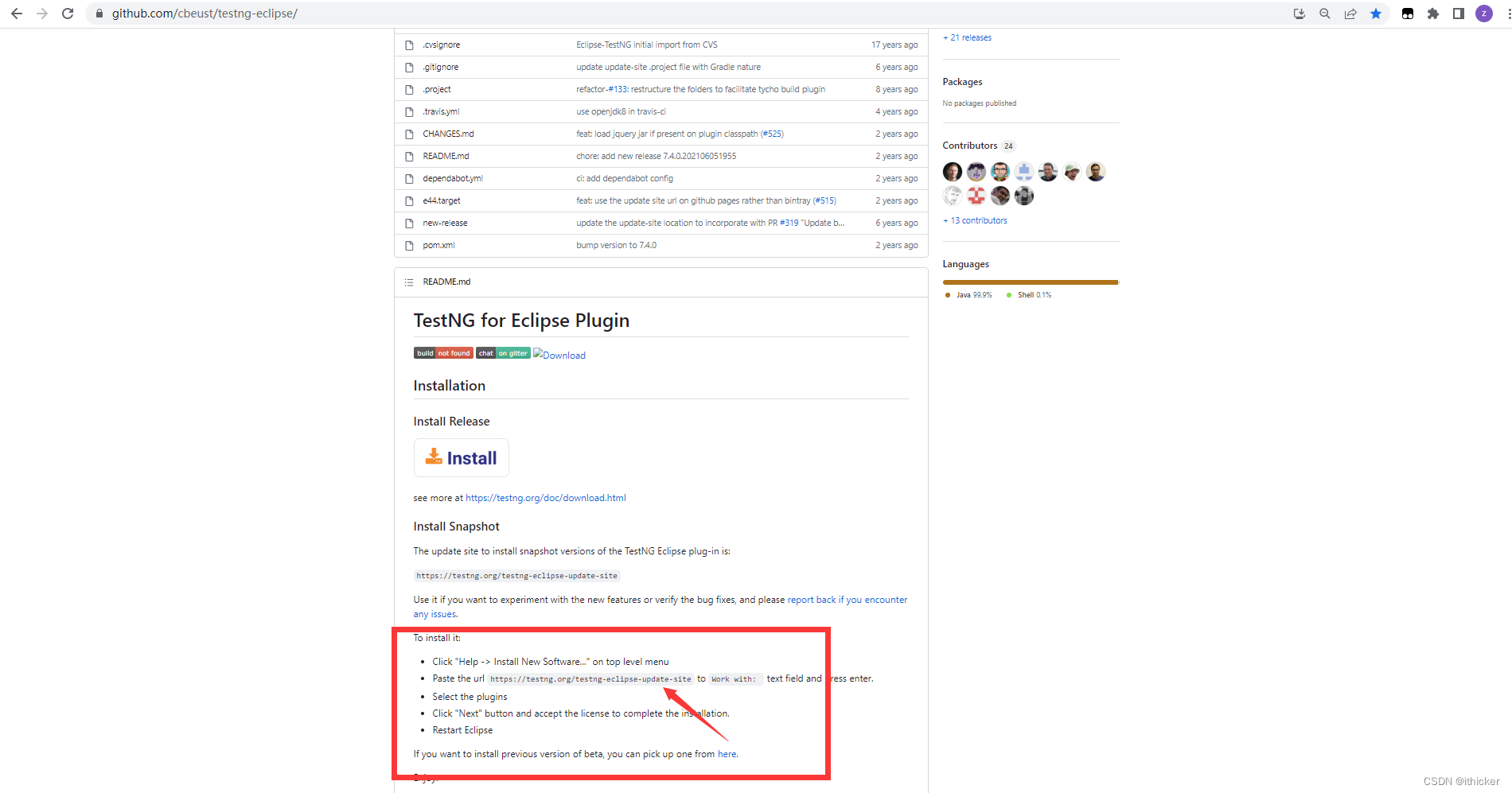Click the 'build not found' badge
This screenshot has width=1512, height=793.
click(443, 353)
